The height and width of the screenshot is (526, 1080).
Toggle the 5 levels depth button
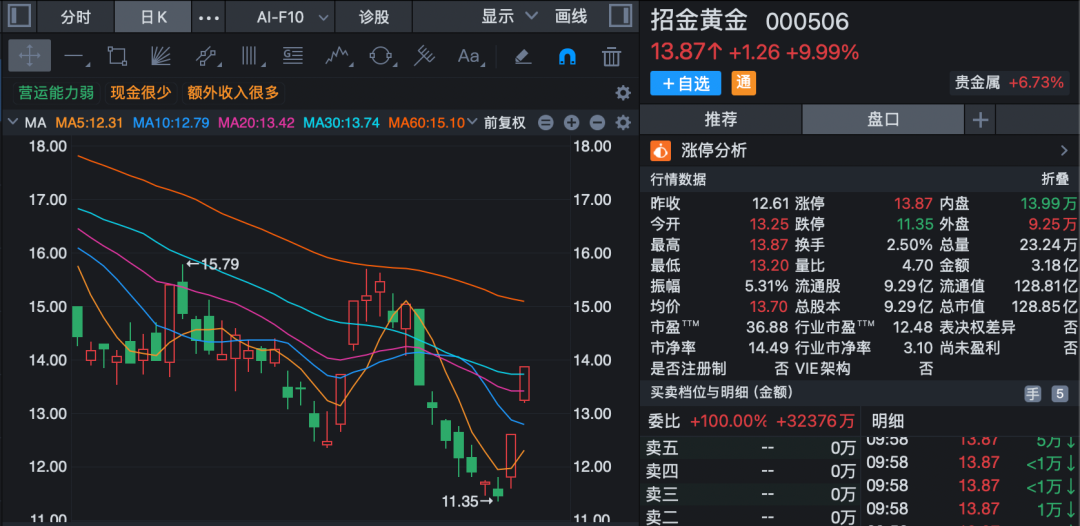point(1059,394)
